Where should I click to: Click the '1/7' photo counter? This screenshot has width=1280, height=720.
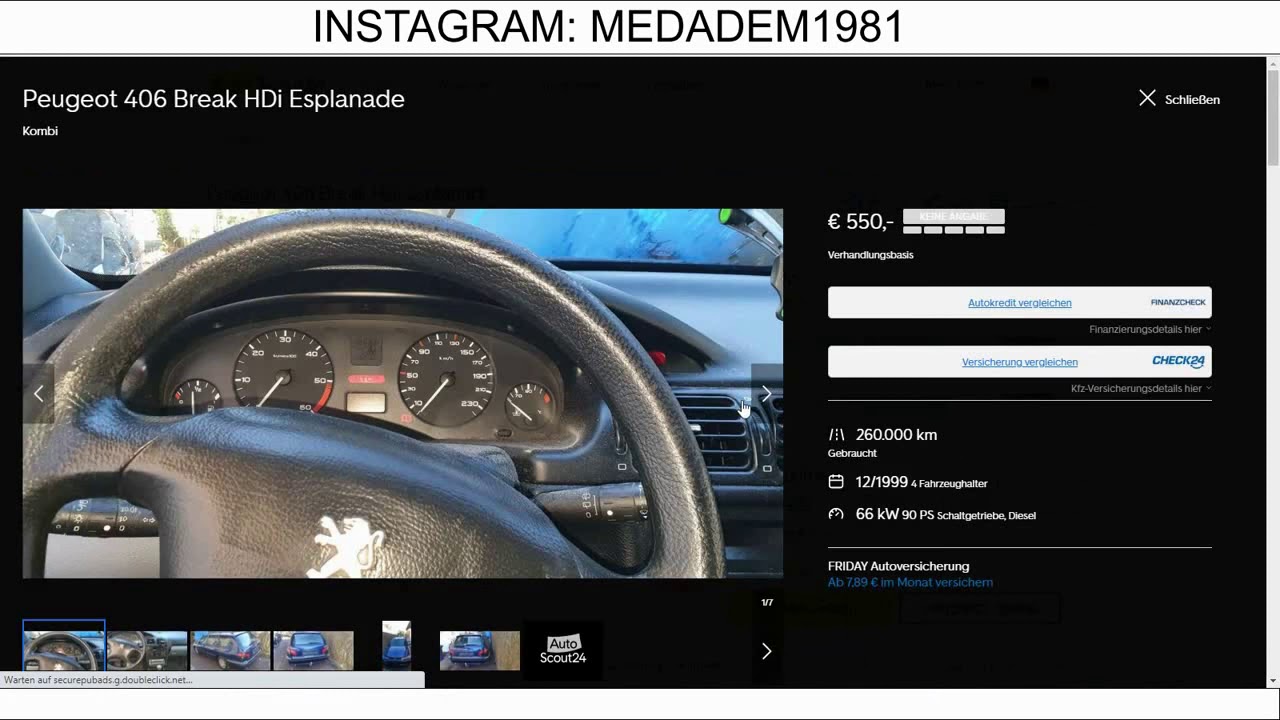tap(767, 603)
